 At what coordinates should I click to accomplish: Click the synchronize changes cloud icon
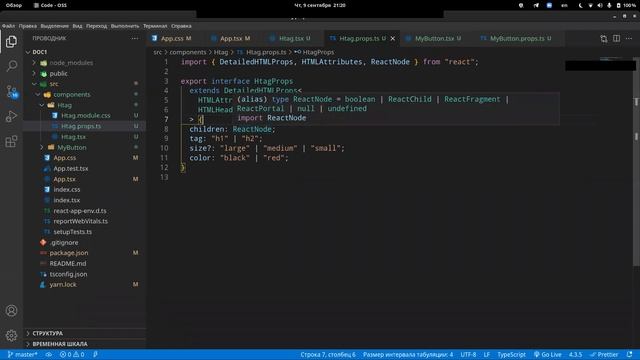point(49,354)
